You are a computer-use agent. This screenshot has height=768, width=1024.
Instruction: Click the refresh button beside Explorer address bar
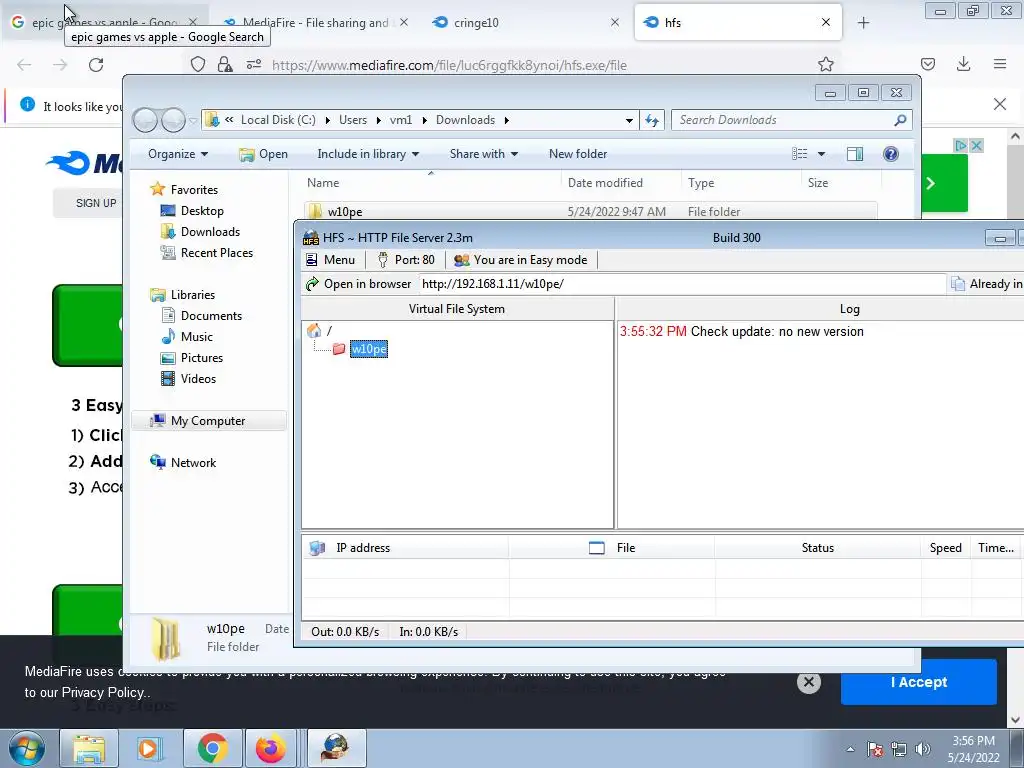click(652, 120)
